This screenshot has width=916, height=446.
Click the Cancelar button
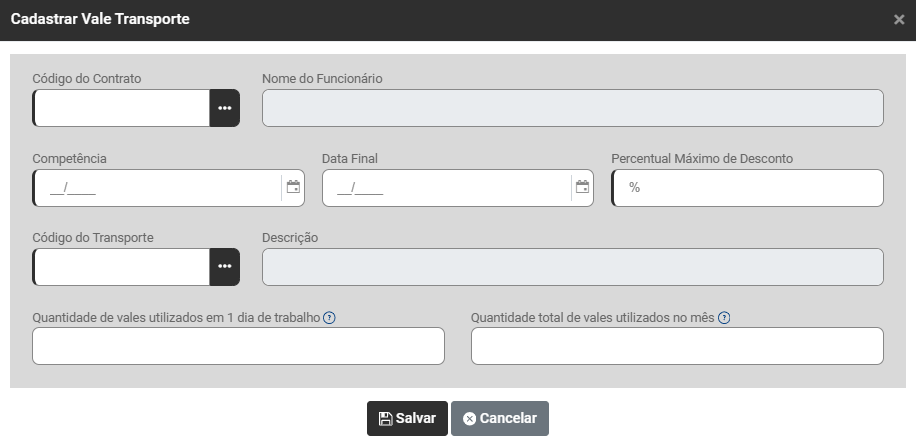tap(500, 419)
